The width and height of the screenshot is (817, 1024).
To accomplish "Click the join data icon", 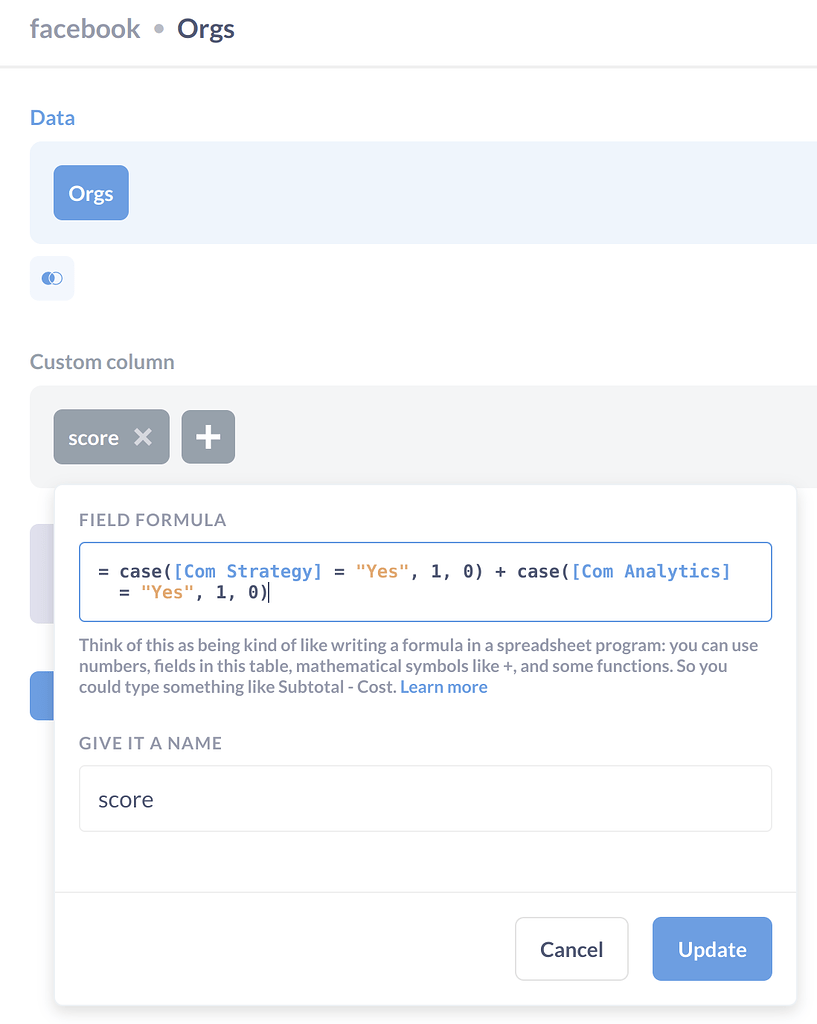I will pos(52,278).
